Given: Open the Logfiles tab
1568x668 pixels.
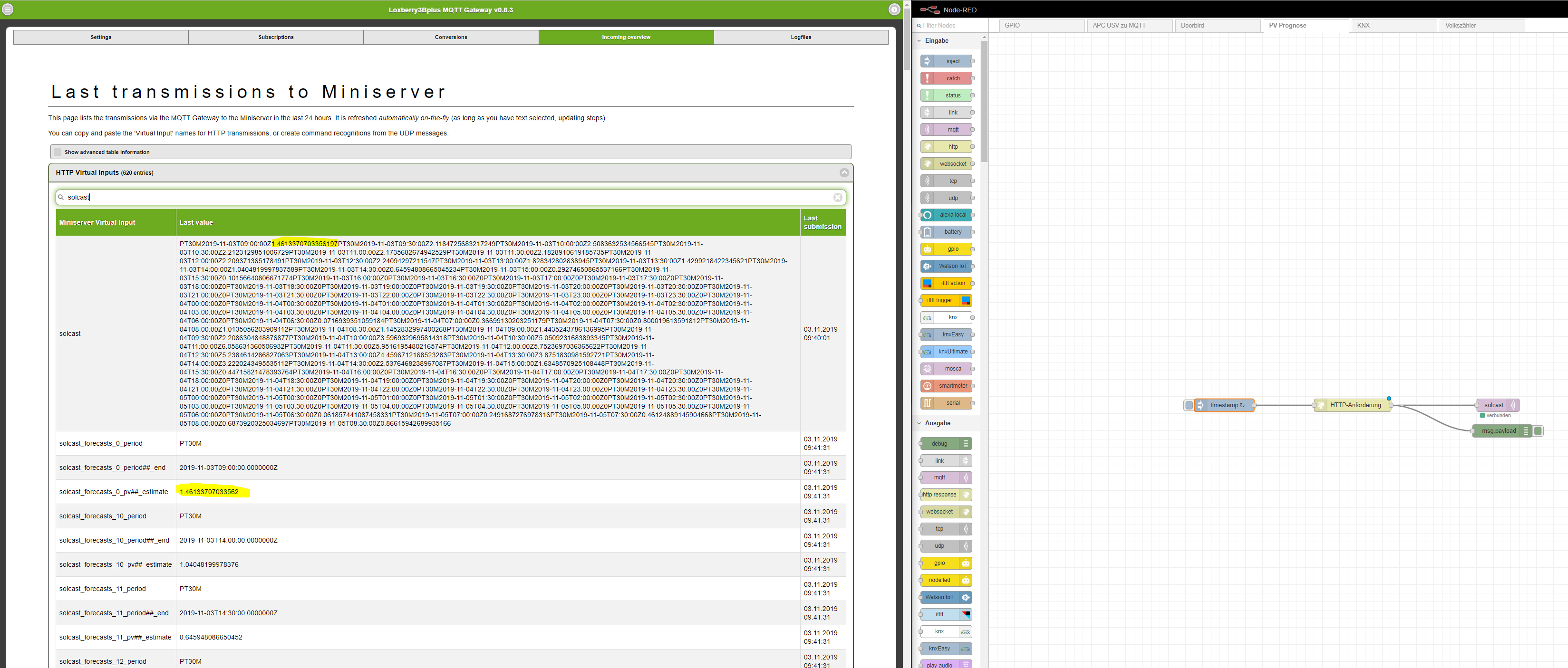Looking at the screenshot, I should pyautogui.click(x=801, y=37).
